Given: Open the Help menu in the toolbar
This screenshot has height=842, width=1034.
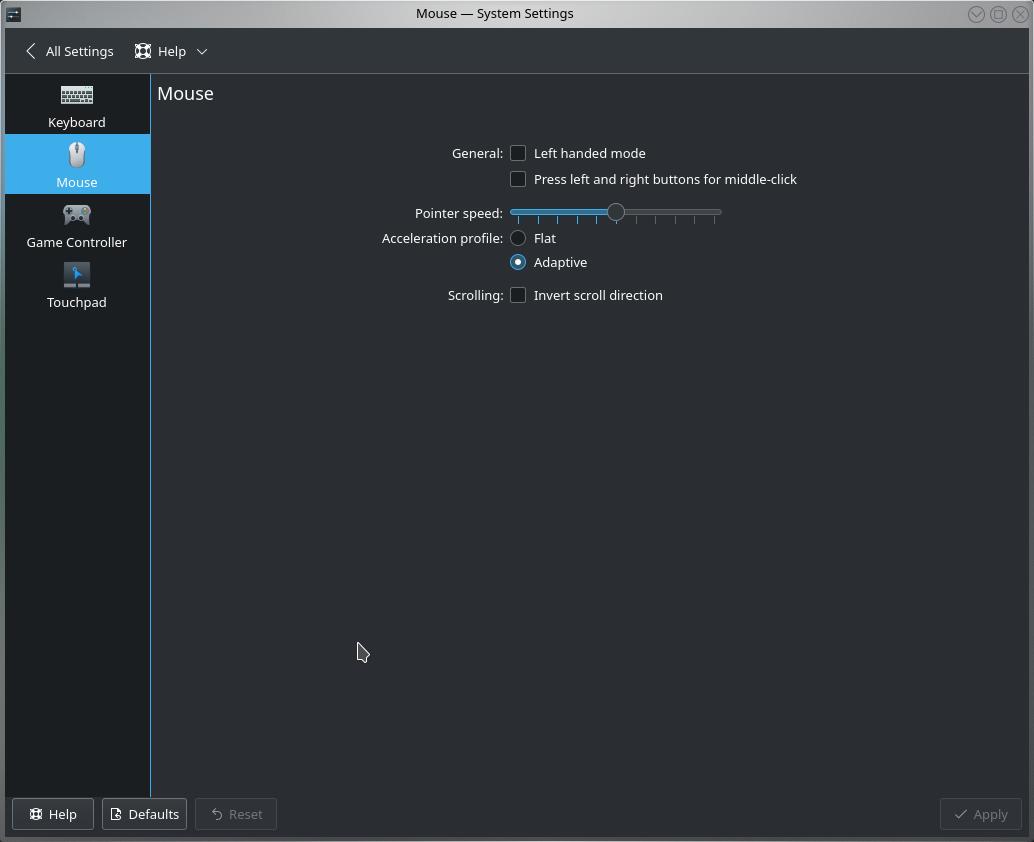Looking at the screenshot, I should (x=171, y=51).
